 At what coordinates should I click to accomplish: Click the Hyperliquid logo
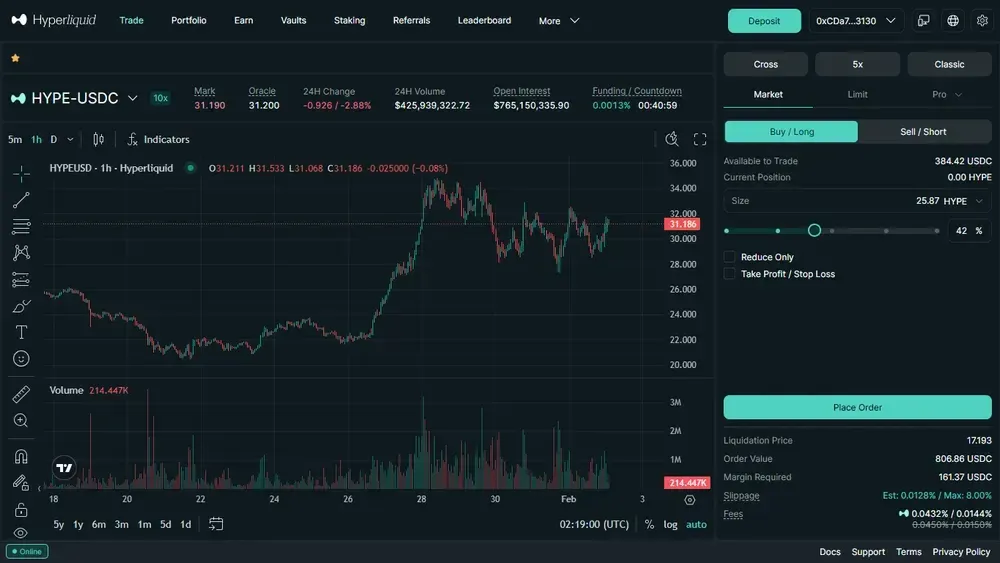tap(54, 20)
